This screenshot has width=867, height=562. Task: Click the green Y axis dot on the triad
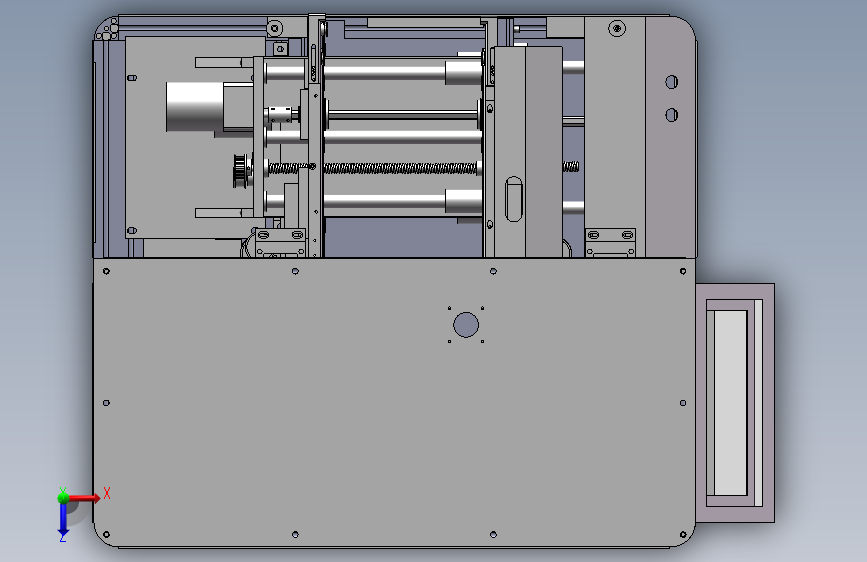click(x=63, y=497)
